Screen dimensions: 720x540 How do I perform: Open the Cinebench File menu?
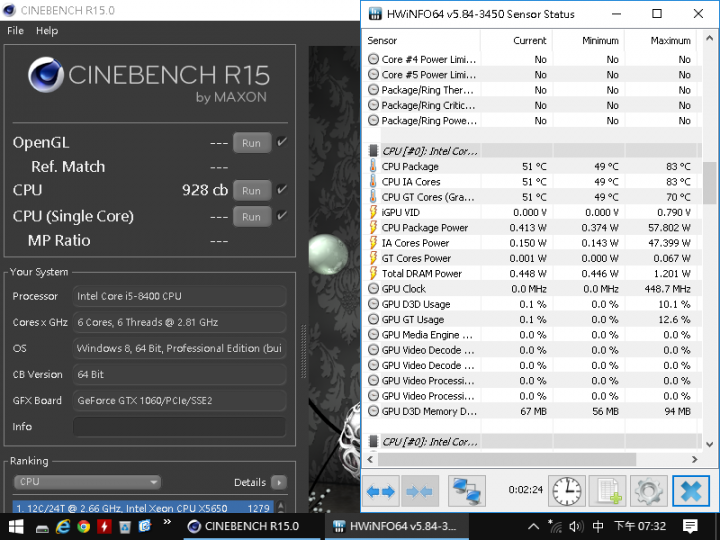(x=15, y=31)
